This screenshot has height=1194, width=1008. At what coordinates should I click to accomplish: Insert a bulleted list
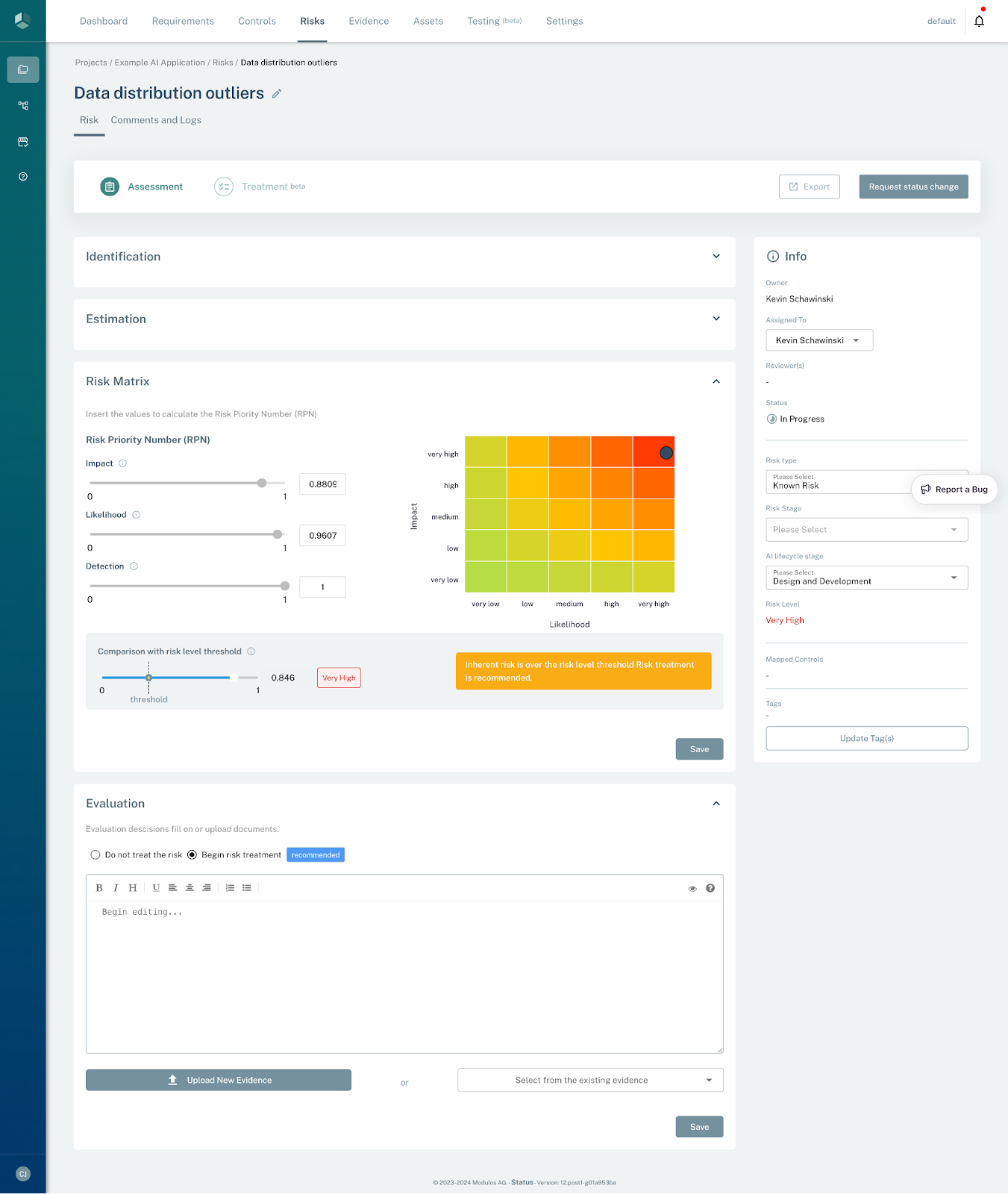[247, 888]
